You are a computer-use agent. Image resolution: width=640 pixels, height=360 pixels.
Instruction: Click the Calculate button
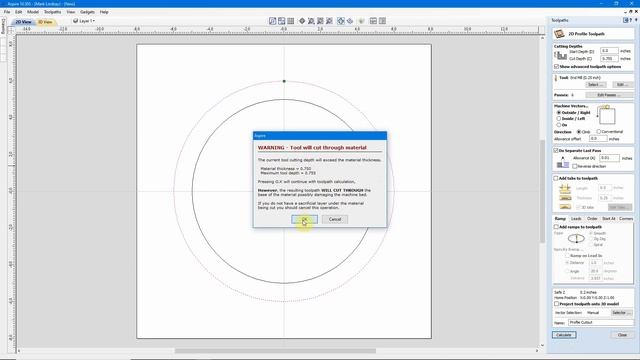[x=564, y=335]
